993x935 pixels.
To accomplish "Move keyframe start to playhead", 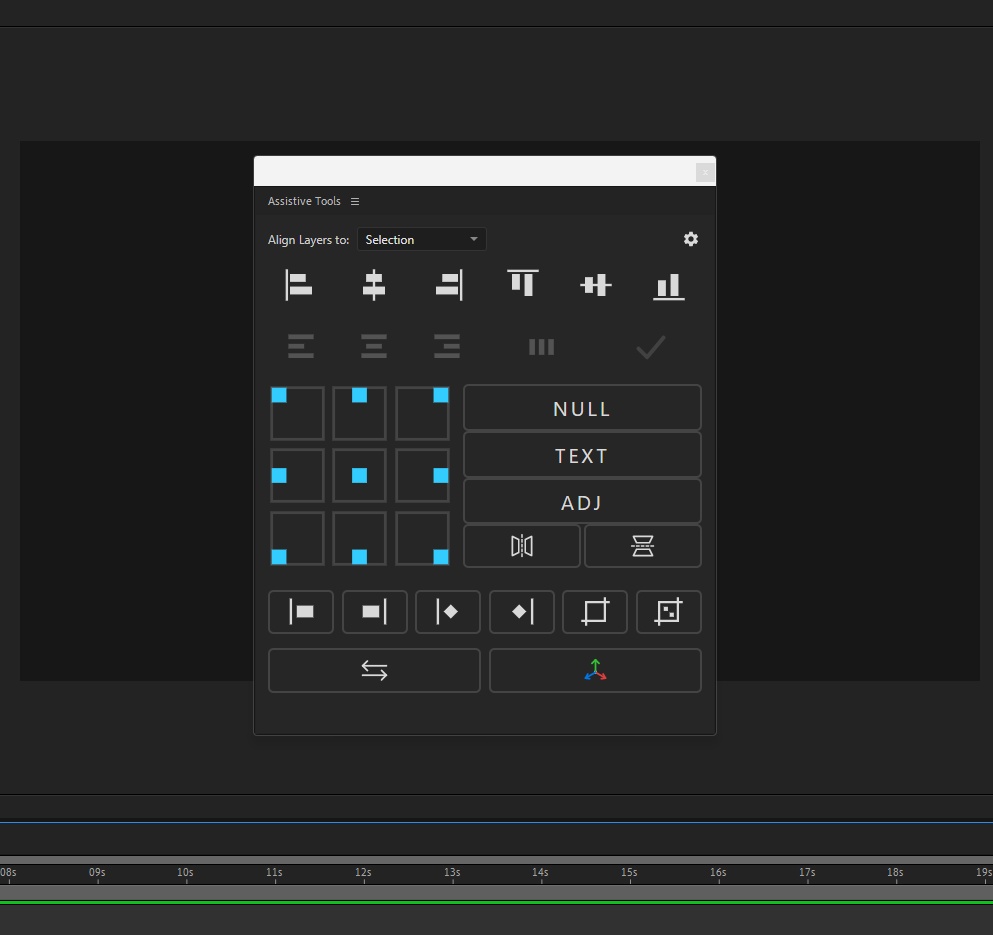I will click(448, 612).
